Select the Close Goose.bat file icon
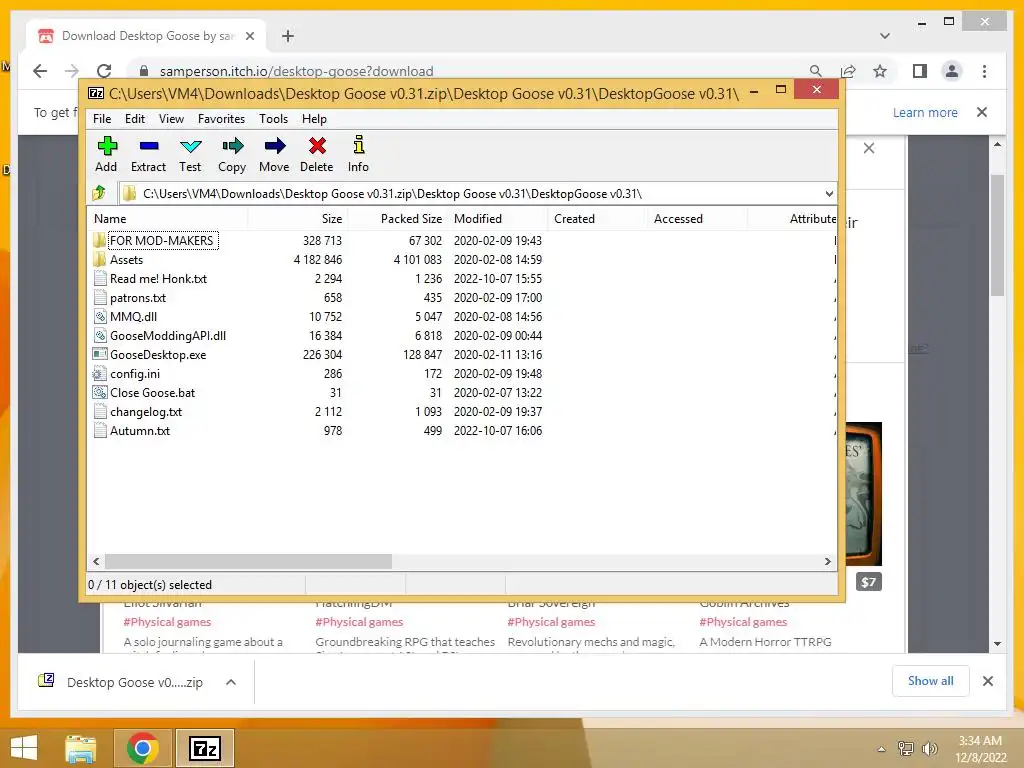Image resolution: width=1024 pixels, height=768 pixels. (x=99, y=392)
